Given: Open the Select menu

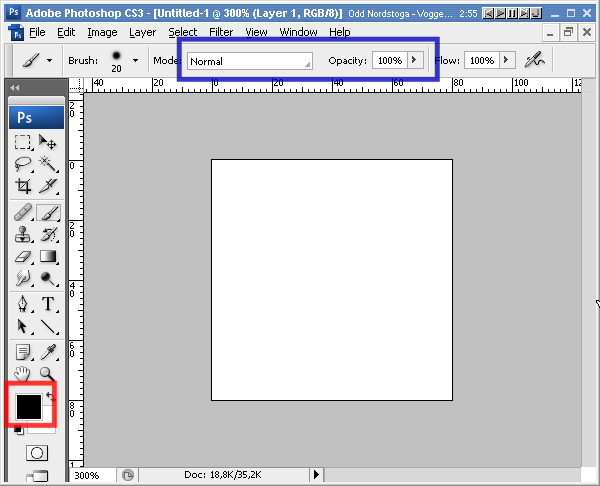Looking at the screenshot, I should click(183, 32).
